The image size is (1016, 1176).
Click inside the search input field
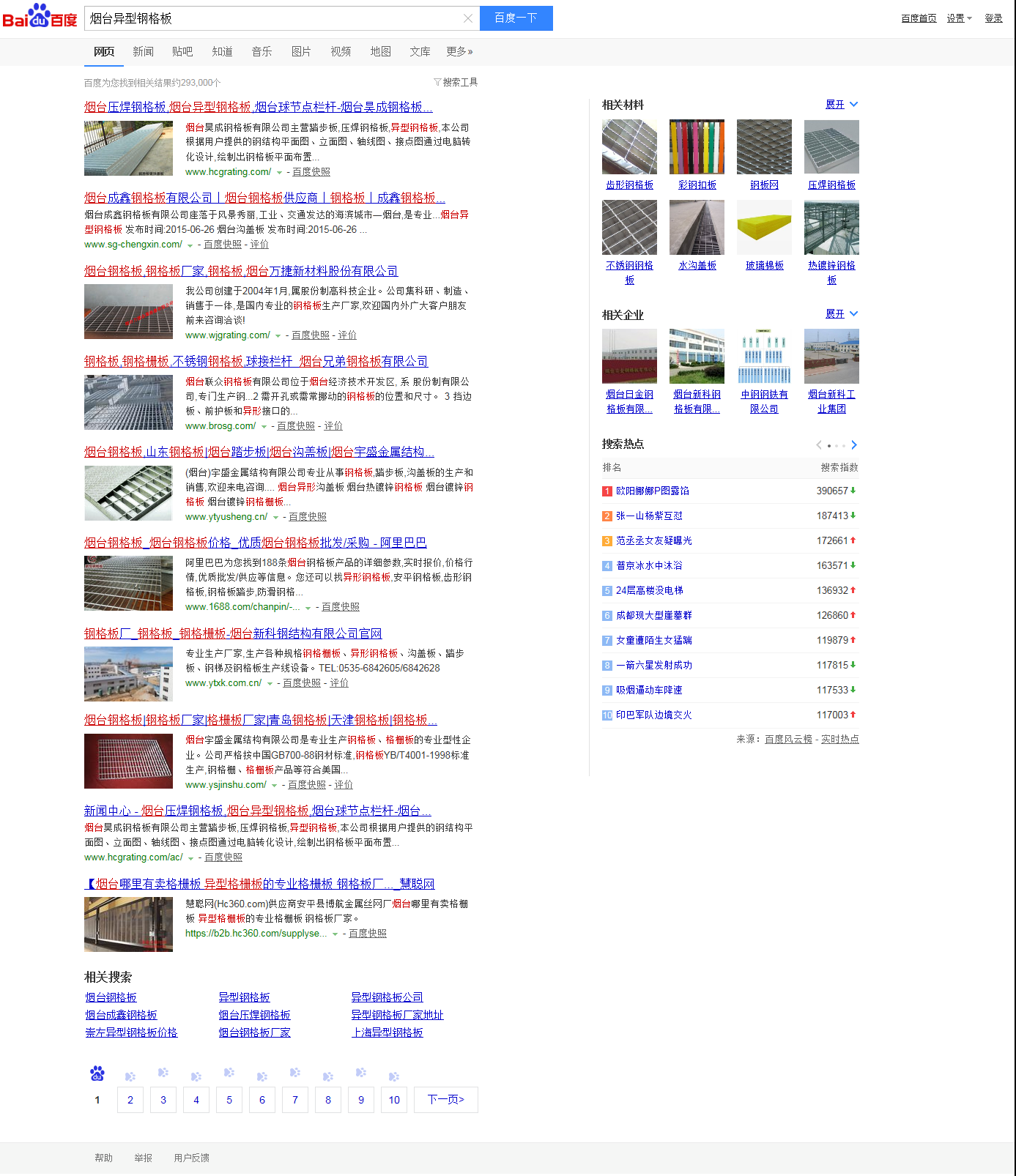coord(271,18)
